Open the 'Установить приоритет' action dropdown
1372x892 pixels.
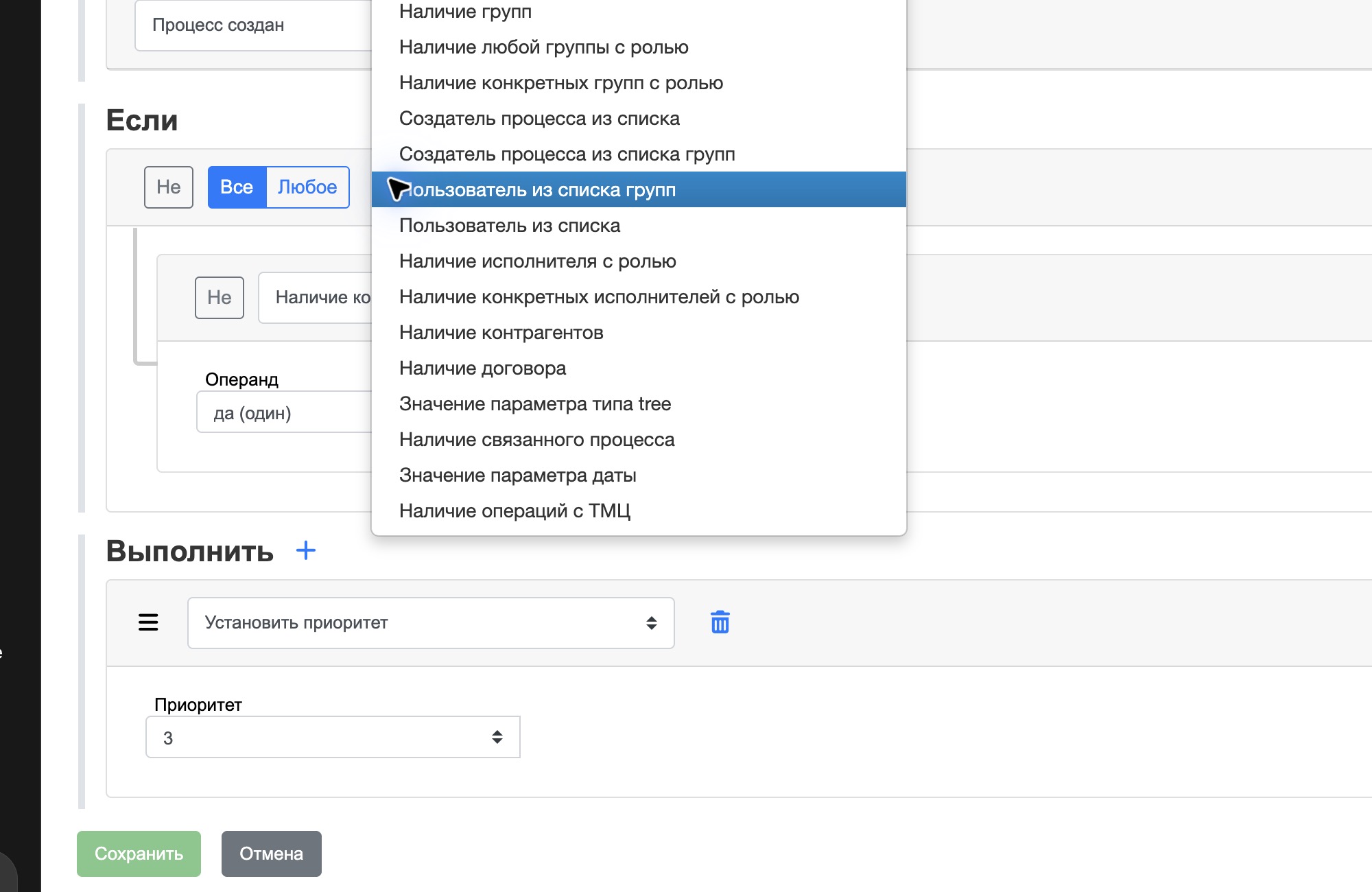click(431, 623)
